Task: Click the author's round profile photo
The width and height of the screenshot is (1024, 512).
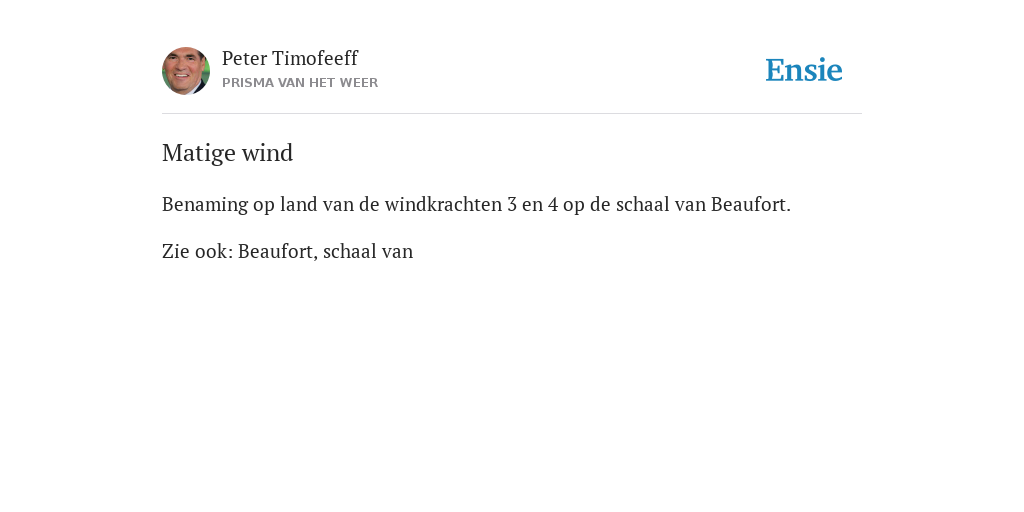Action: 186,71
